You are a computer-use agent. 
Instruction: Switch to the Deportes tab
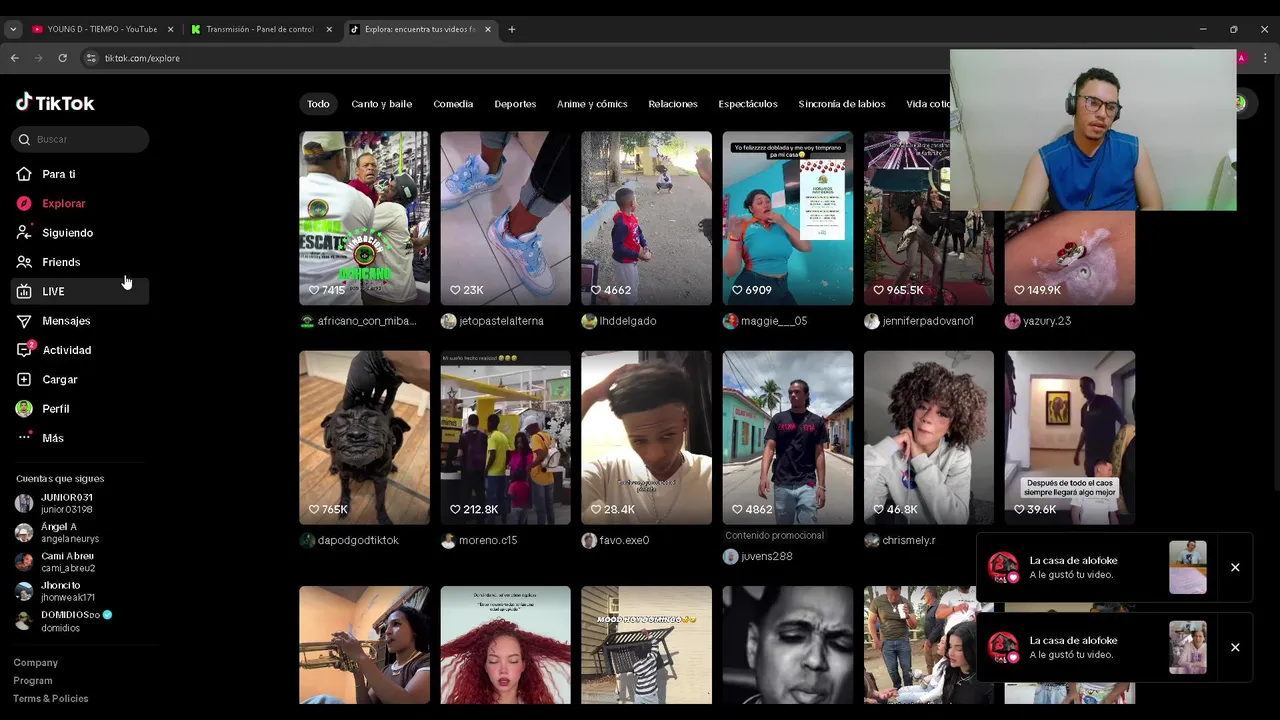pyautogui.click(x=515, y=104)
